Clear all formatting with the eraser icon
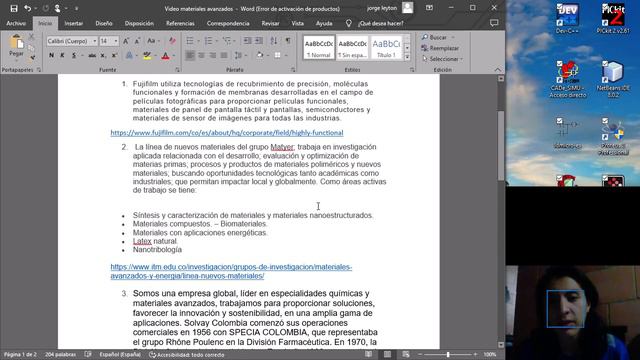The image size is (640, 360). pos(172,41)
